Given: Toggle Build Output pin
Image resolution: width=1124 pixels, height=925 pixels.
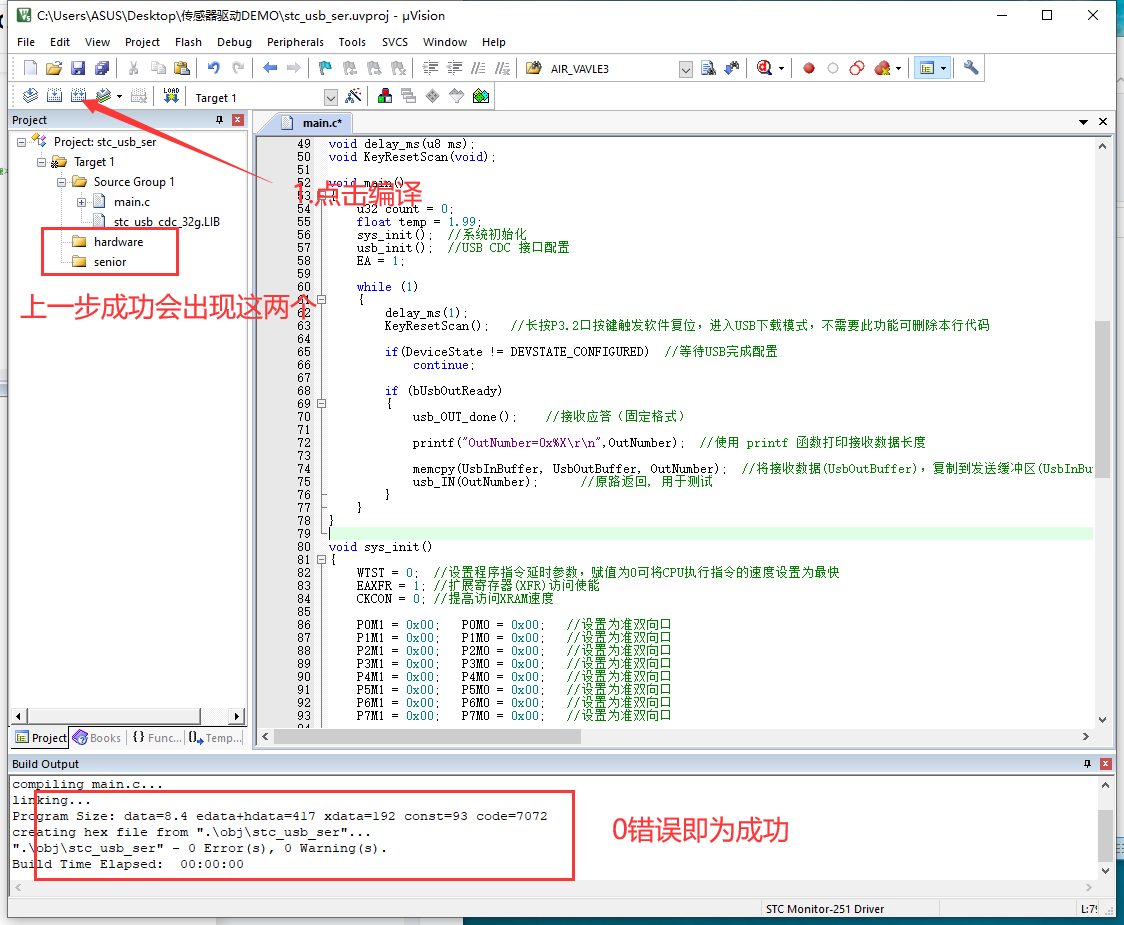Looking at the screenshot, I should (1087, 764).
